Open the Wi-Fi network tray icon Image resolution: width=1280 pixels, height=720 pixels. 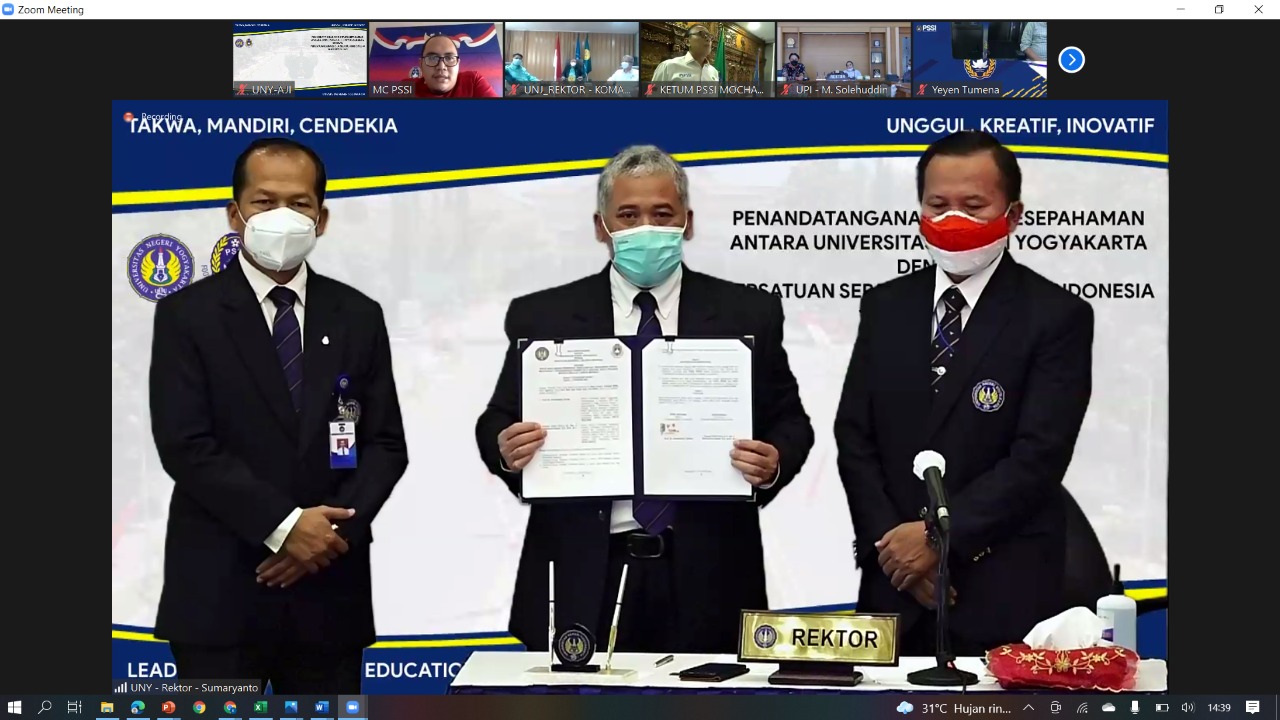(x=1082, y=708)
